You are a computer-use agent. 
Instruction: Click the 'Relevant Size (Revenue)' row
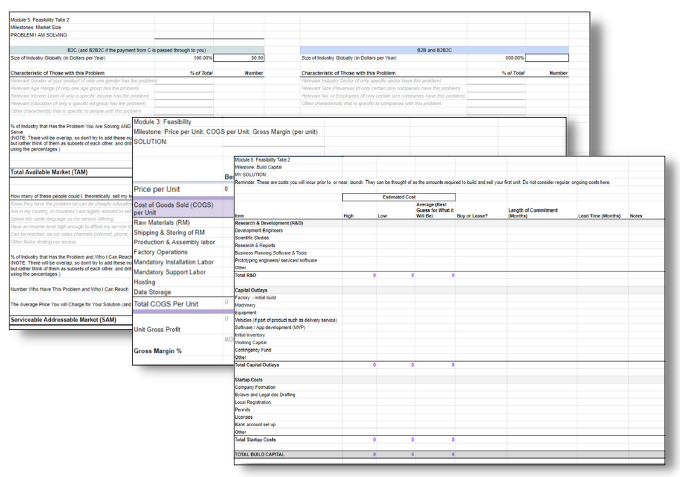point(381,88)
